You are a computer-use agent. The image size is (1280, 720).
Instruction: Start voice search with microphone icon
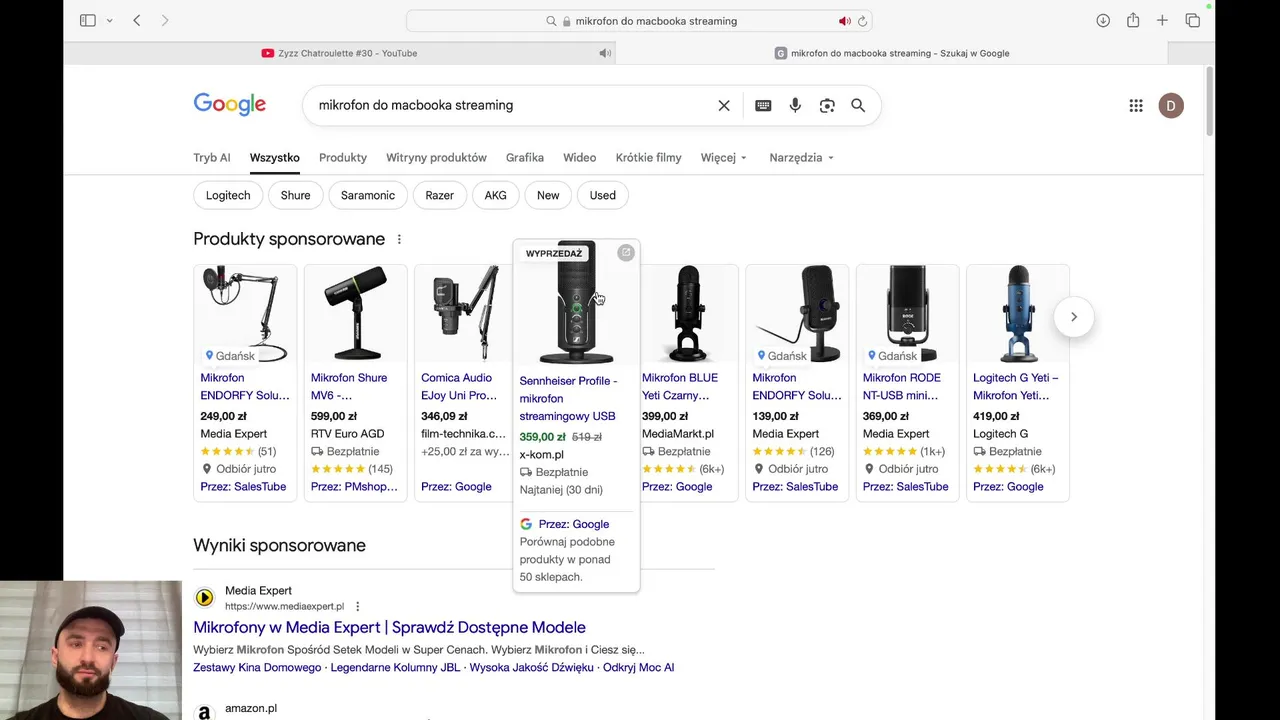coord(795,105)
